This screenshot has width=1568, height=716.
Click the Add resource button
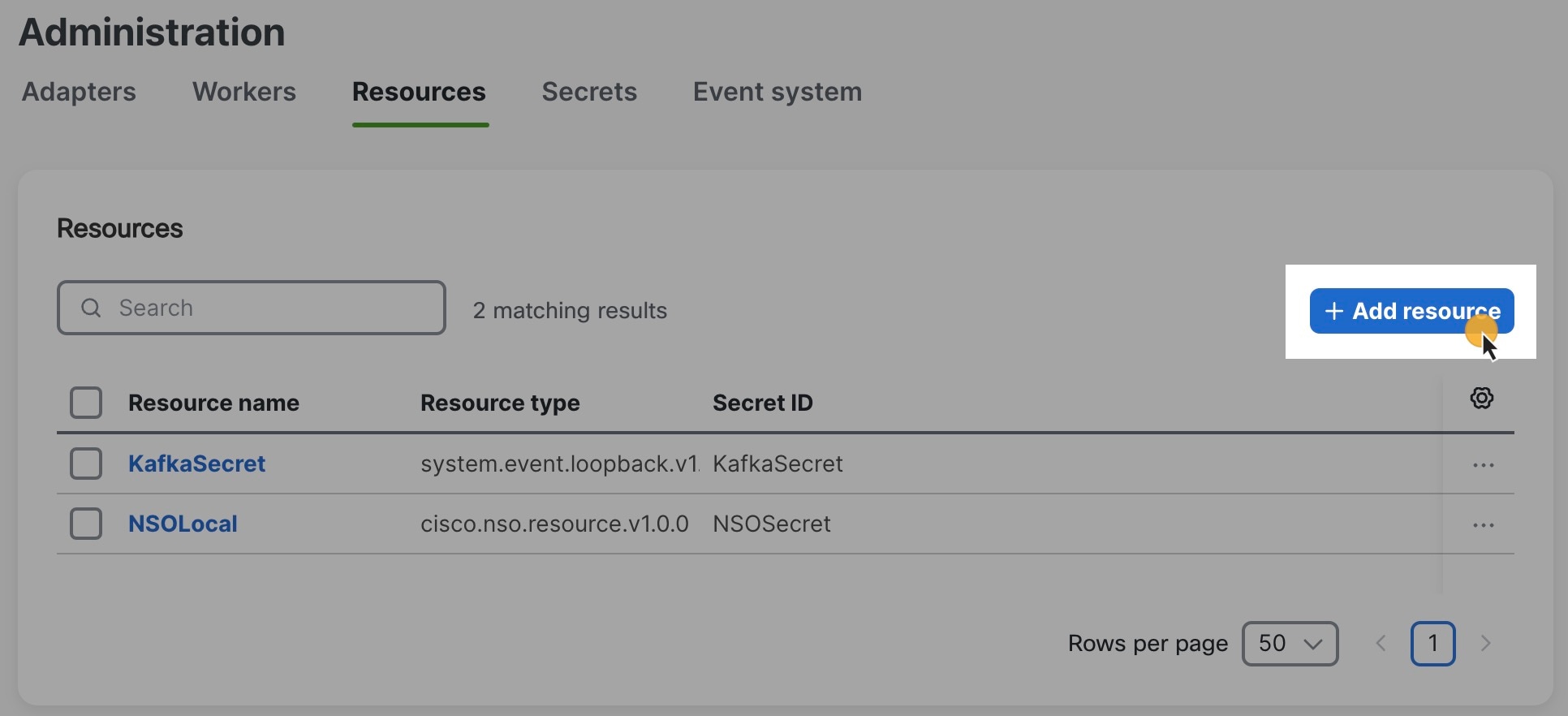click(1411, 311)
